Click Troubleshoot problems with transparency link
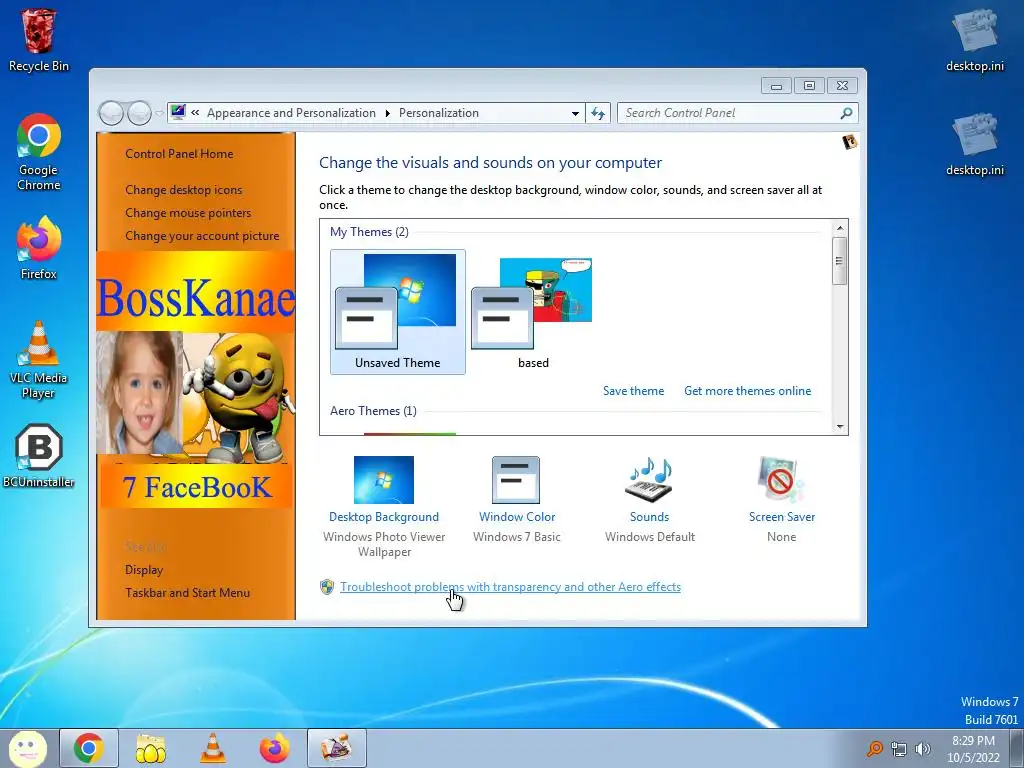Screen dimensions: 1024x768 click(510, 587)
